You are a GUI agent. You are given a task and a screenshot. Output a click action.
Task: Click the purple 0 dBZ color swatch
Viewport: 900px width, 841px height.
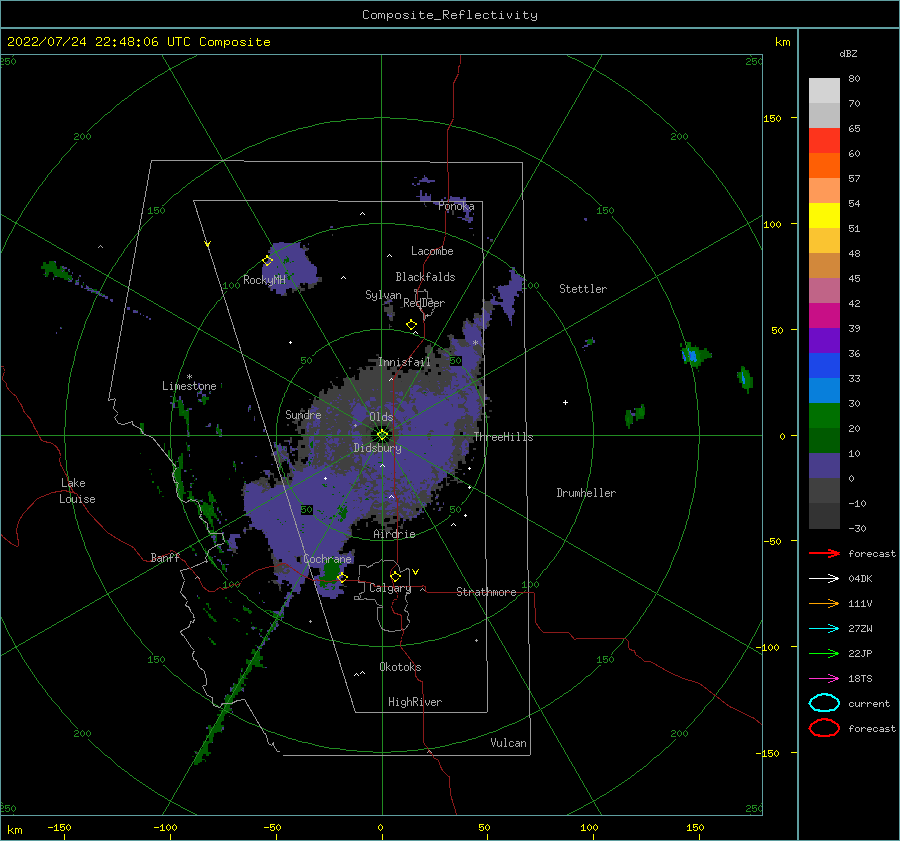[x=824, y=466]
